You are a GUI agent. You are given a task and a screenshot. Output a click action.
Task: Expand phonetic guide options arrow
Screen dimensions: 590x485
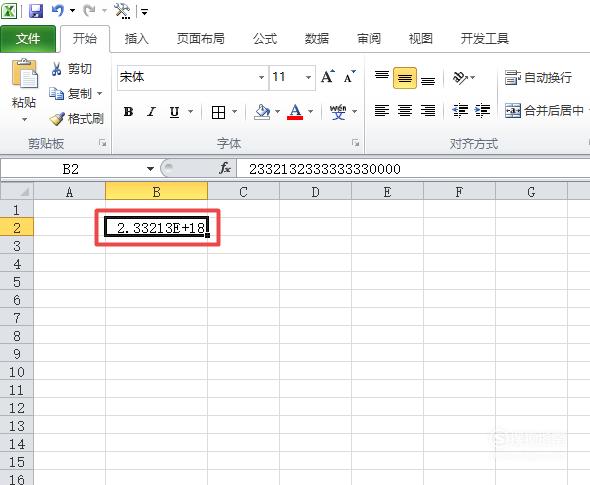[354, 111]
